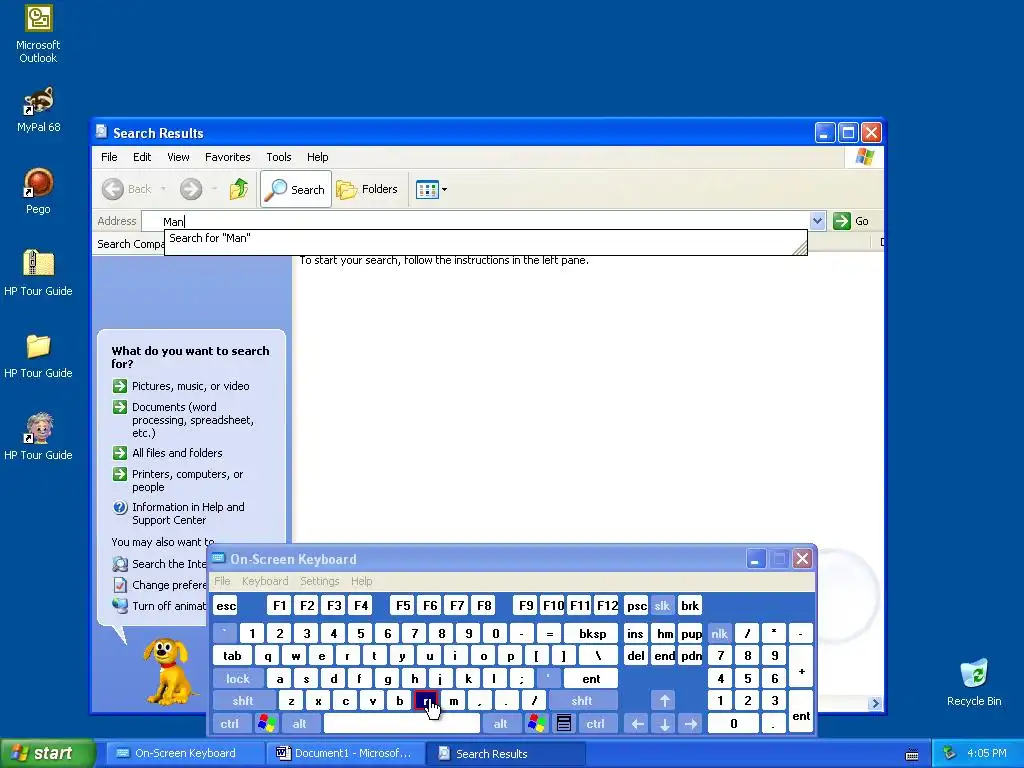The width and height of the screenshot is (1024, 768).
Task: Click the esc key on On-Screen Keyboard
Action: tap(226, 606)
